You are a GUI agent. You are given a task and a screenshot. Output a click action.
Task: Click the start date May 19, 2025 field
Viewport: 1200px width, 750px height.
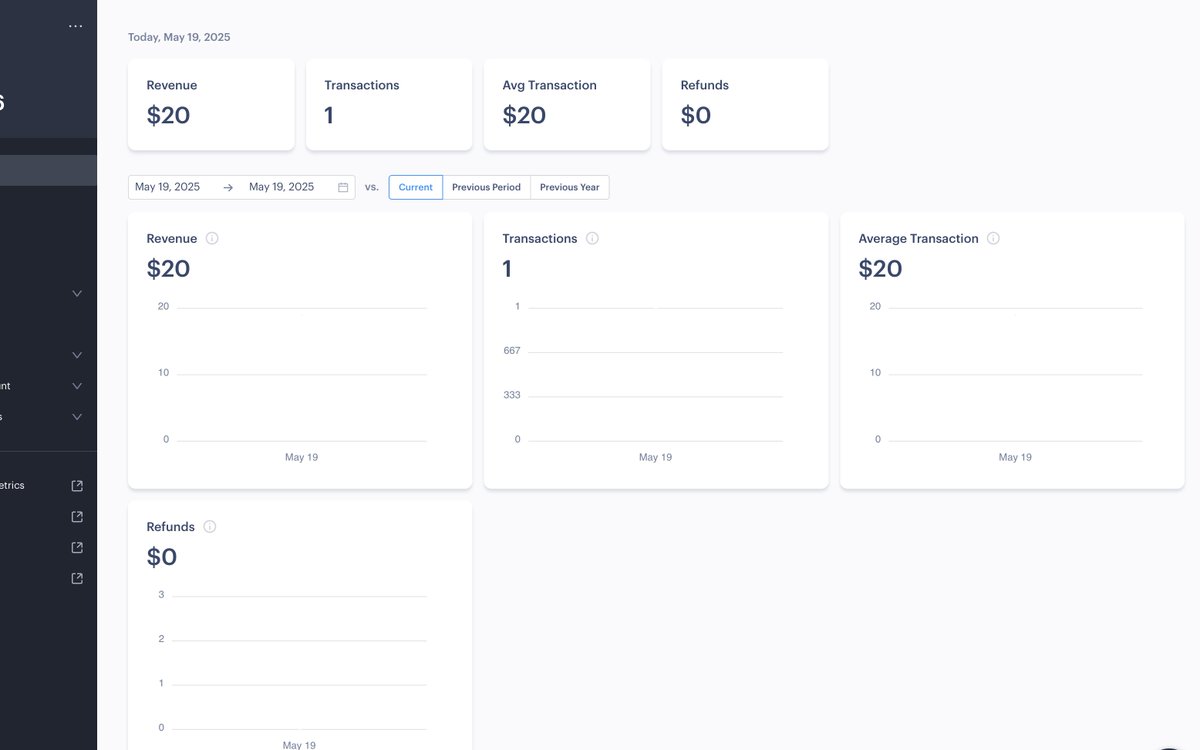click(168, 187)
